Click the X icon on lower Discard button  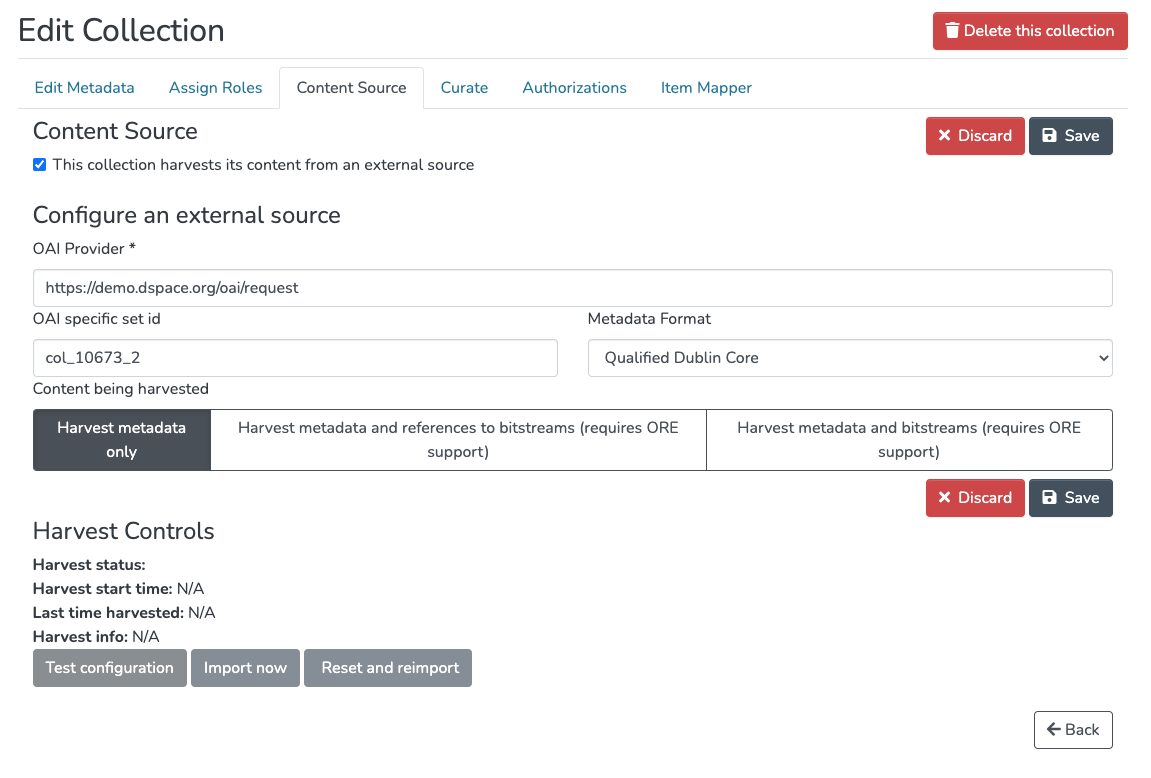tap(944, 498)
